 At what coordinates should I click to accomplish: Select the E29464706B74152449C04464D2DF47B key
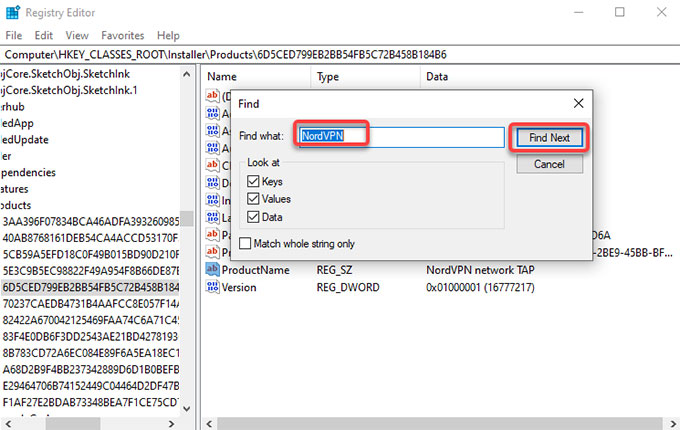91,386
